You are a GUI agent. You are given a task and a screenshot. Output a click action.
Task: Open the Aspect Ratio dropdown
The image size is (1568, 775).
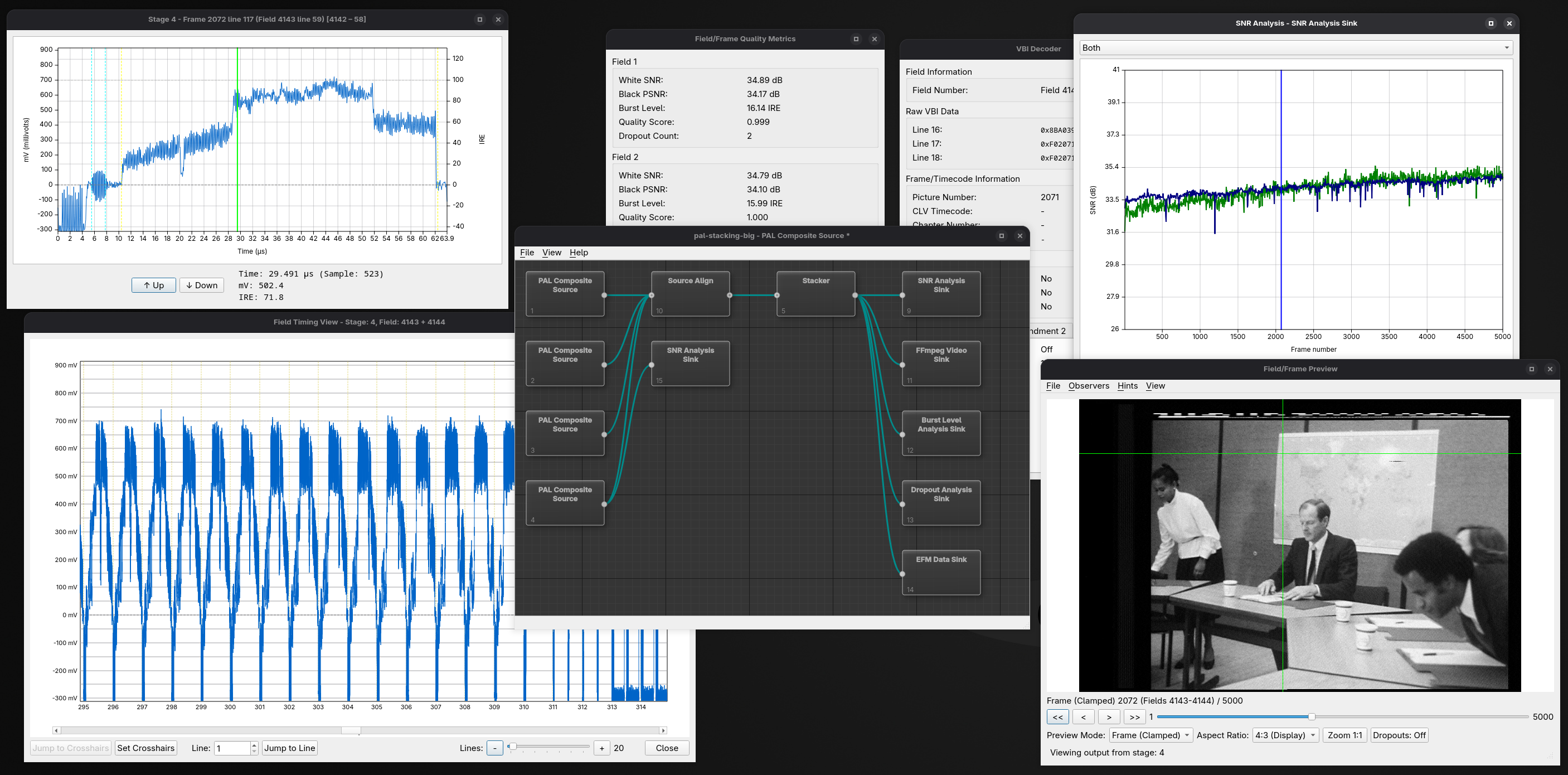[x=1285, y=735]
